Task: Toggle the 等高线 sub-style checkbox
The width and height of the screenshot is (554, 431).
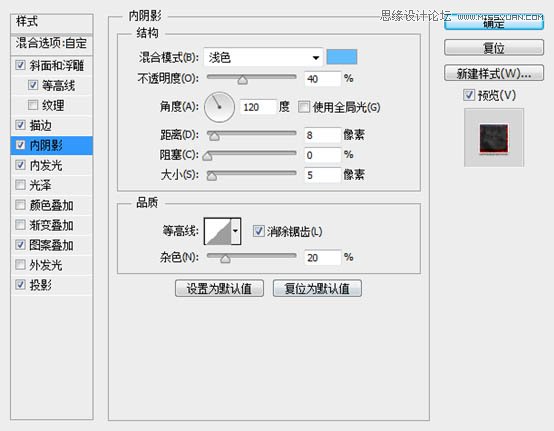Action: 33,85
